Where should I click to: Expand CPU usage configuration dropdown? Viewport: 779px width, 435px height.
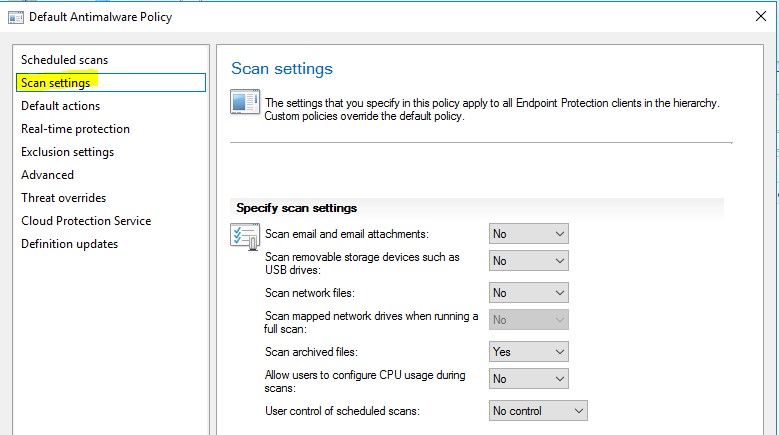pyautogui.click(x=528, y=379)
